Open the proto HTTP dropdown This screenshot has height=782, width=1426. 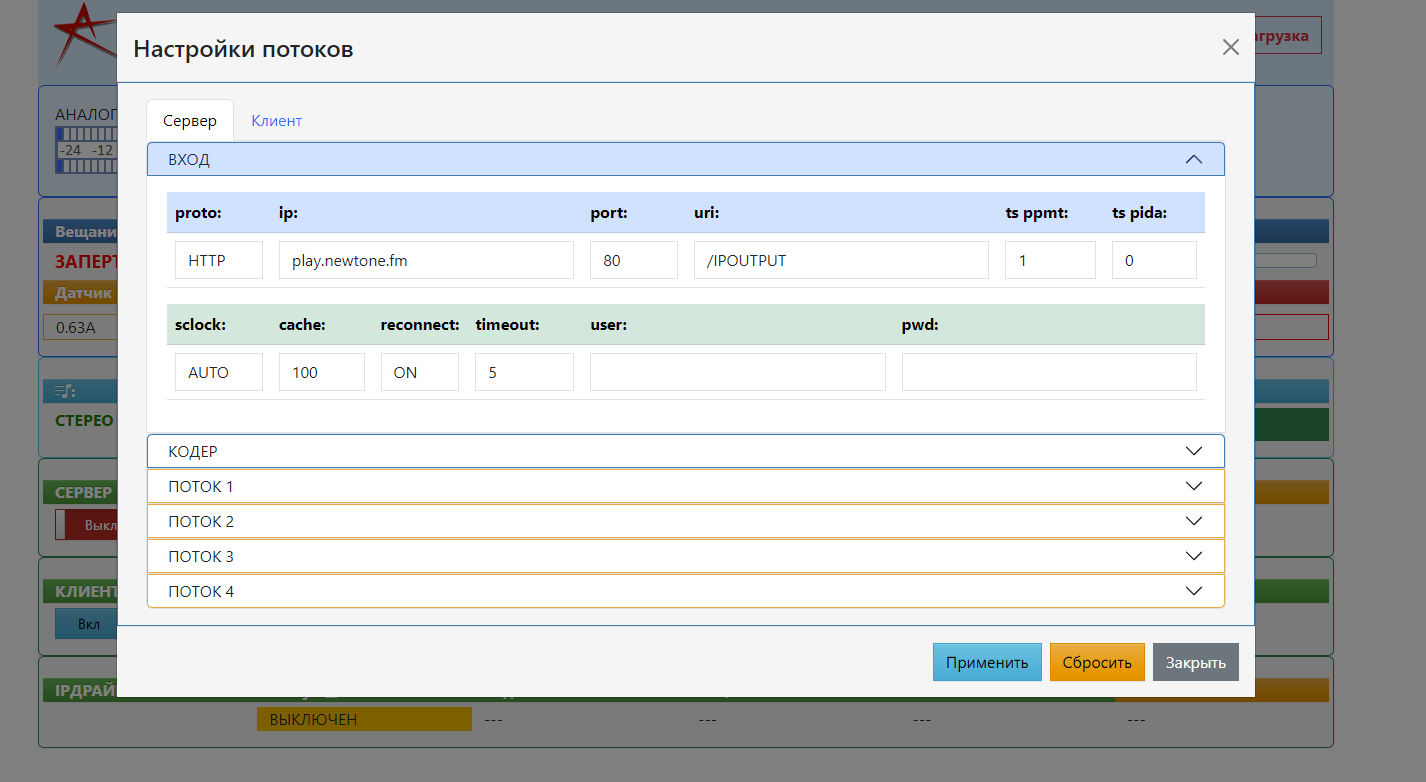218,260
